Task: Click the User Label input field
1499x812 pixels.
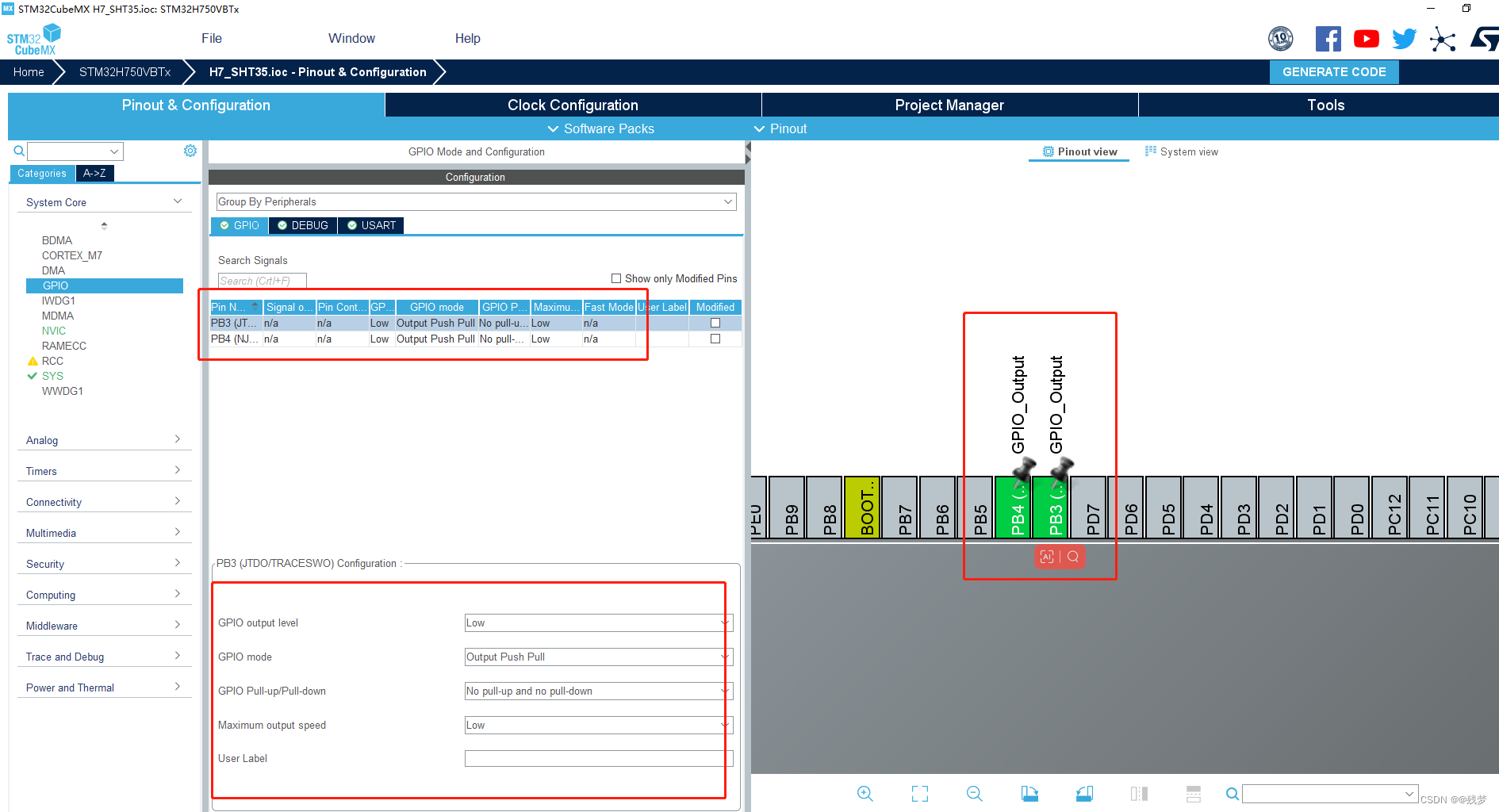Action: (x=599, y=759)
